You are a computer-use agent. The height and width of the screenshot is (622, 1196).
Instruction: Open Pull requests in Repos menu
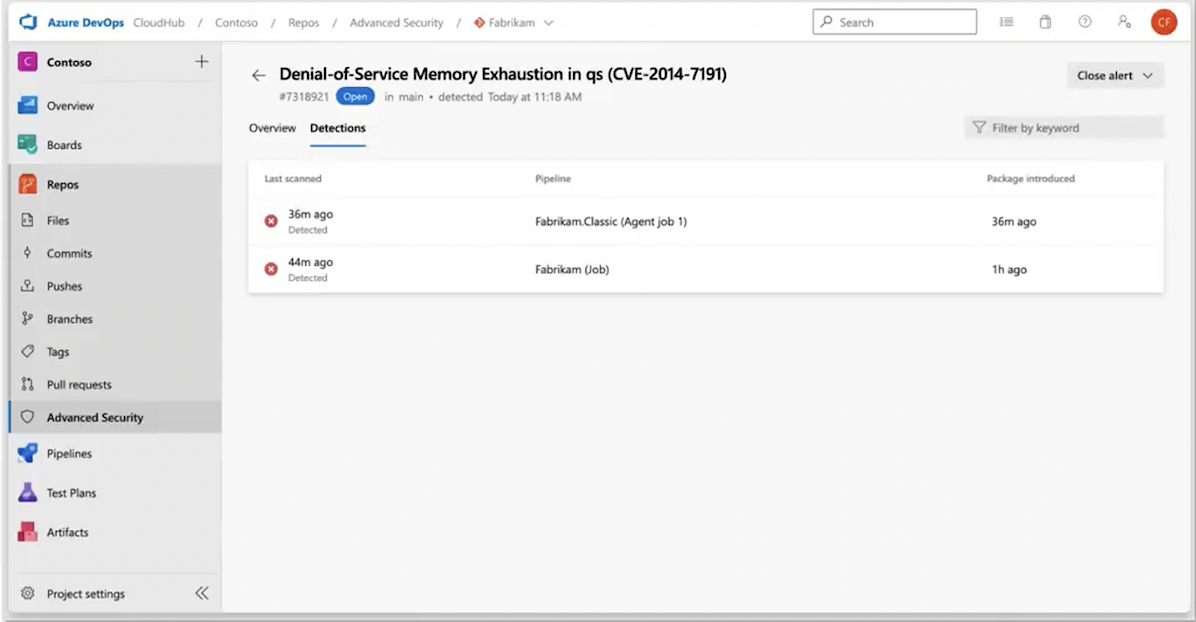click(x=79, y=385)
